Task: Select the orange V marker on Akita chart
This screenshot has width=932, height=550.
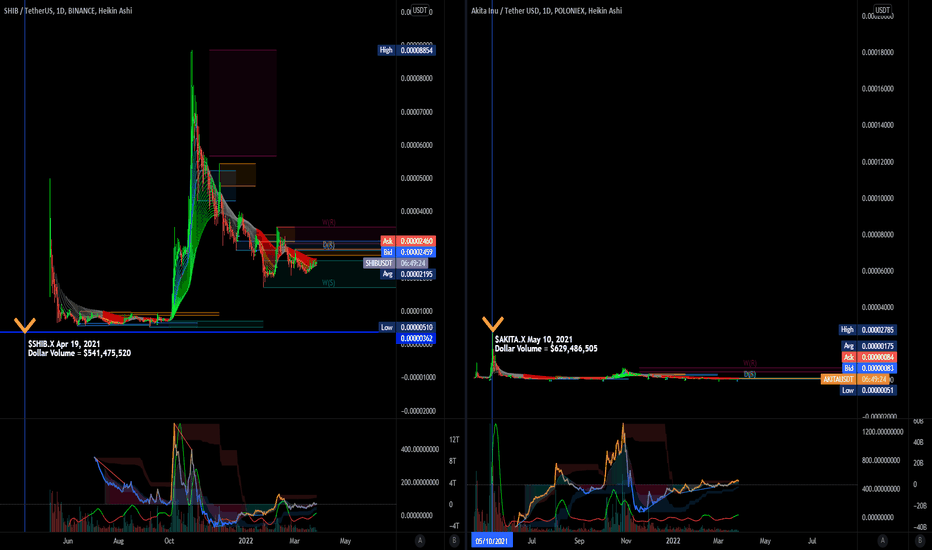Action: (493, 324)
